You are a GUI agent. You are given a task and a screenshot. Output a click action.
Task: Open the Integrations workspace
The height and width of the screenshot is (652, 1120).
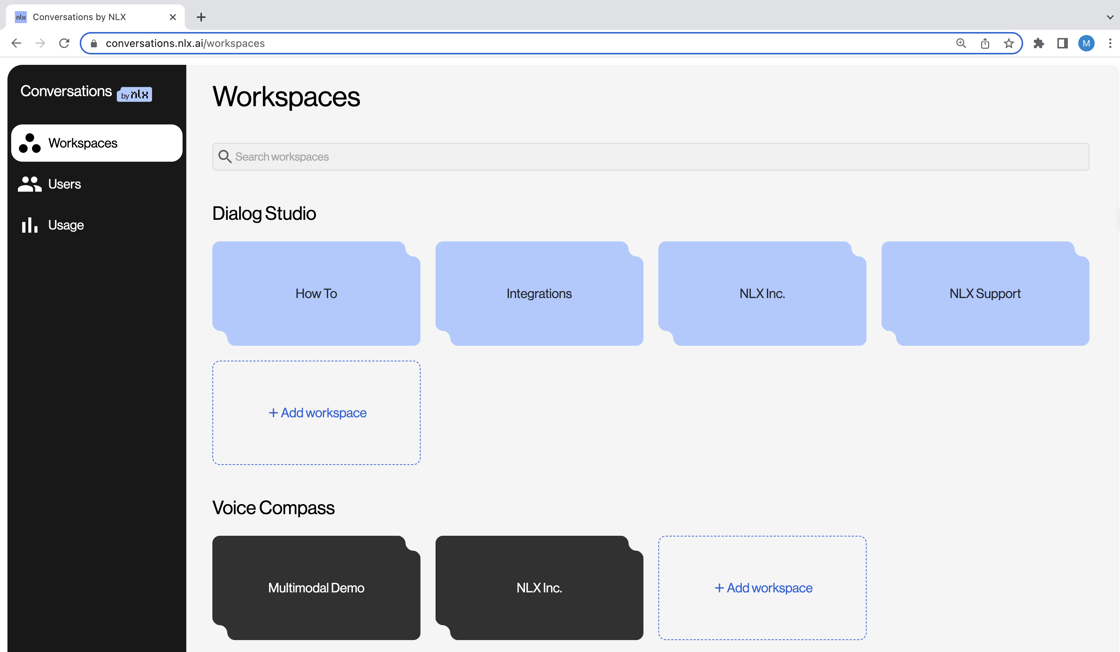point(539,294)
